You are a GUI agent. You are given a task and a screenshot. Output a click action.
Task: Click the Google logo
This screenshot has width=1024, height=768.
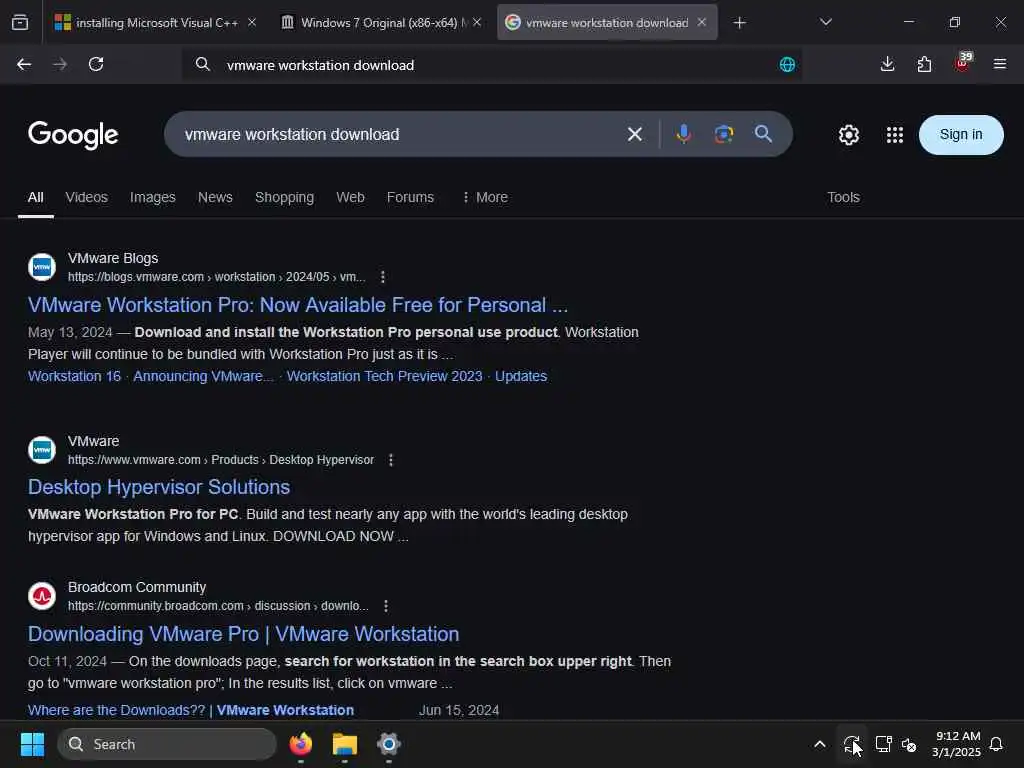click(73, 135)
